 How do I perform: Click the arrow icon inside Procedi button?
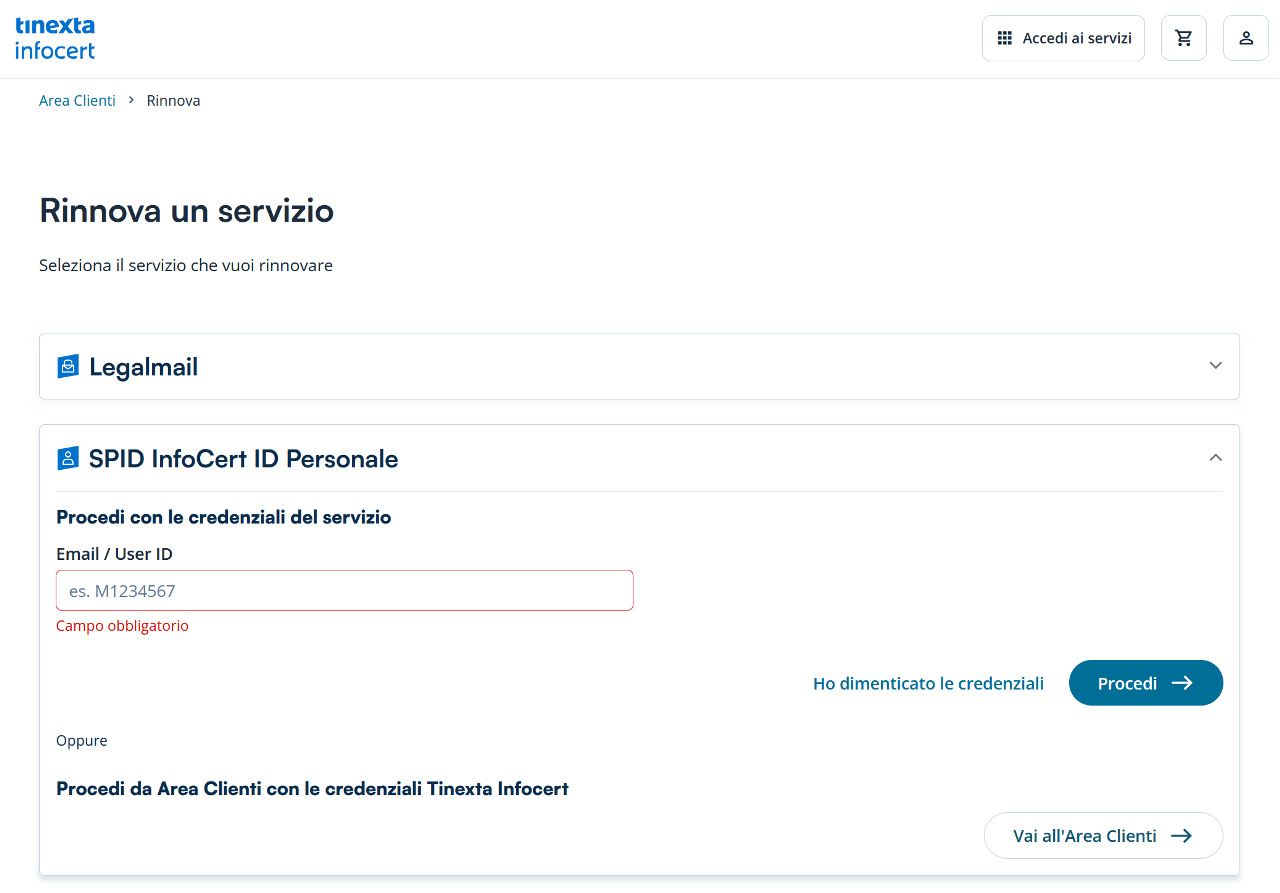(1182, 683)
